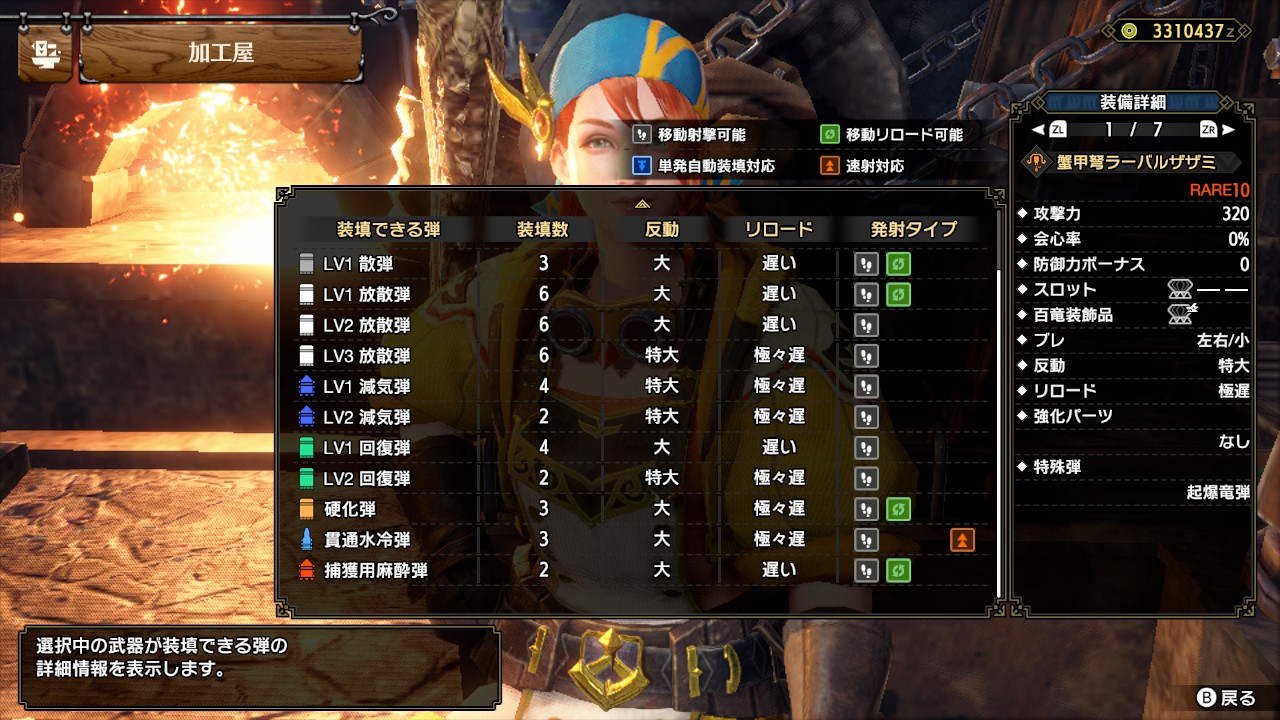Viewport: 1280px width, 720px height.
Task: Click the 百竜装飾品 slot icon
Action: pos(1183,315)
